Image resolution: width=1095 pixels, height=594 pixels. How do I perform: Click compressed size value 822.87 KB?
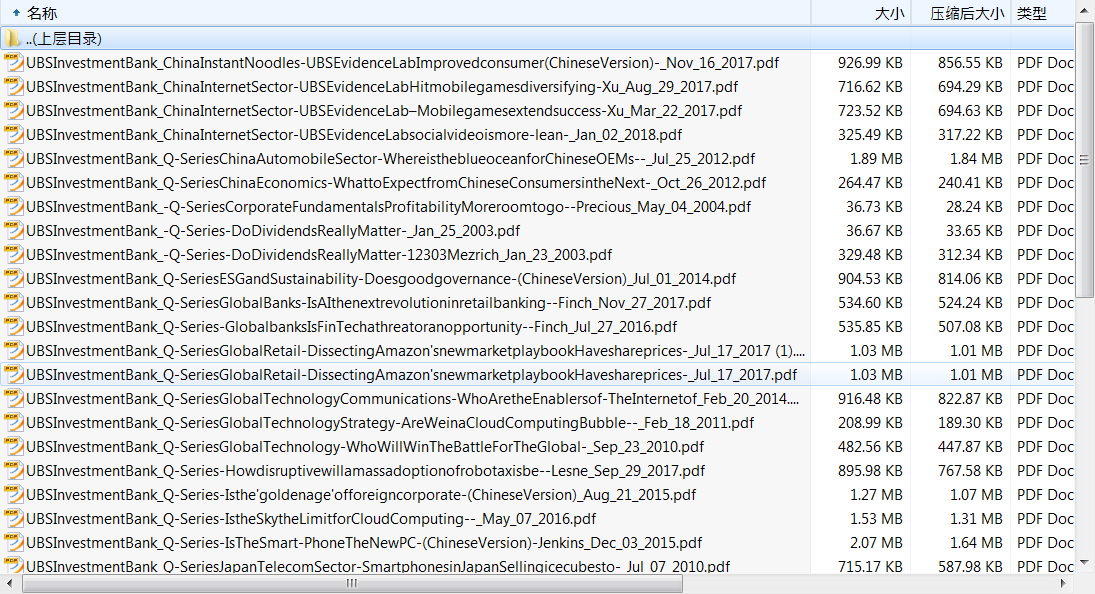click(970, 399)
